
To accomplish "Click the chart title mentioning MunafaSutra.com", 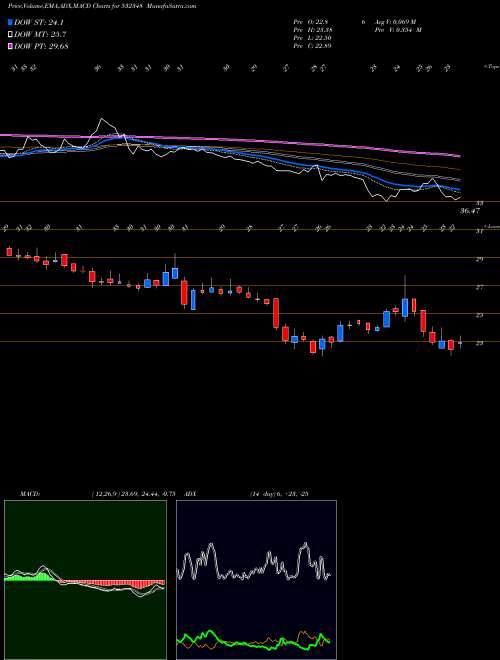I will point(102,6).
